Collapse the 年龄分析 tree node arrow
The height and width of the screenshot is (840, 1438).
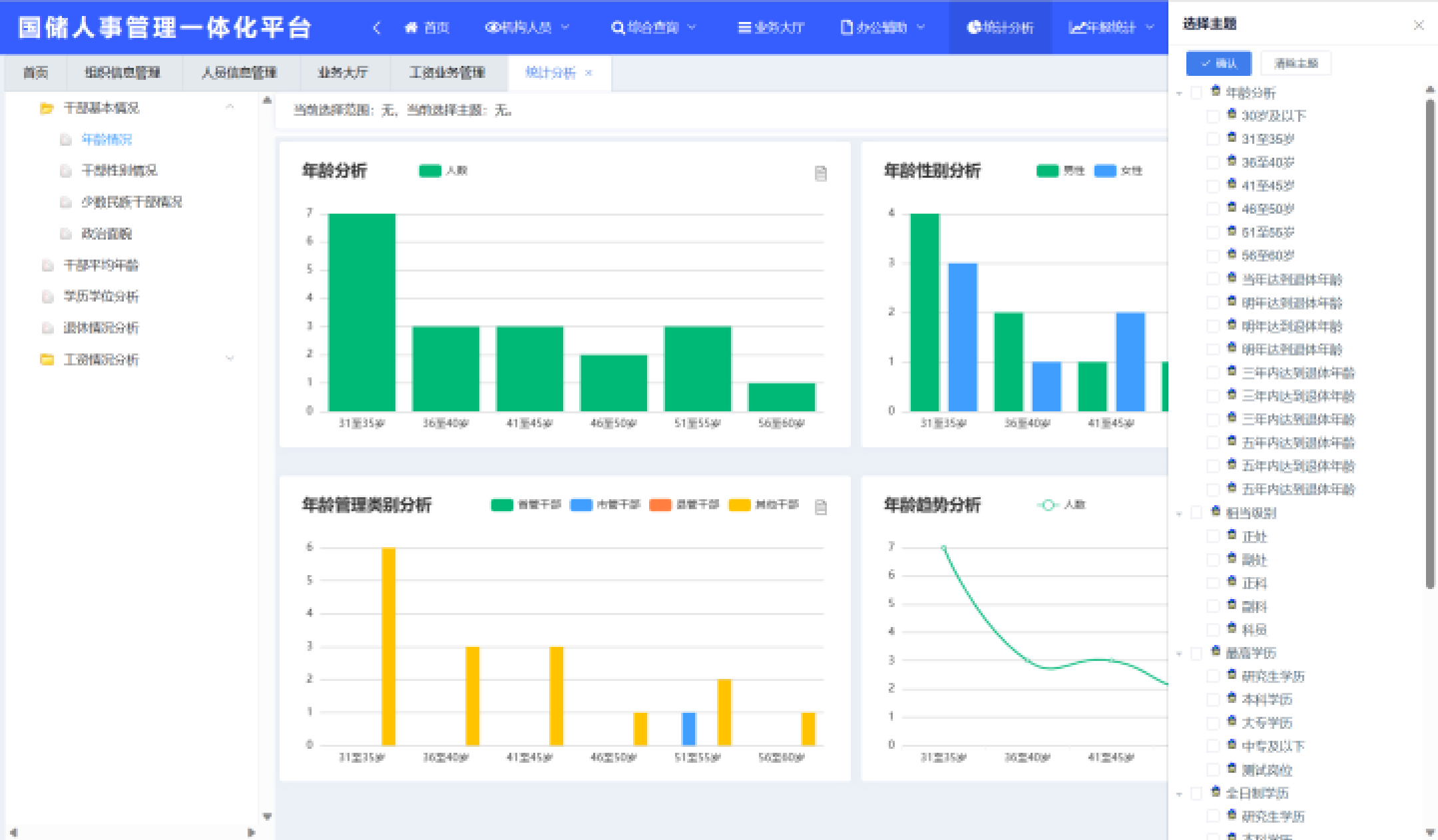tap(1179, 93)
